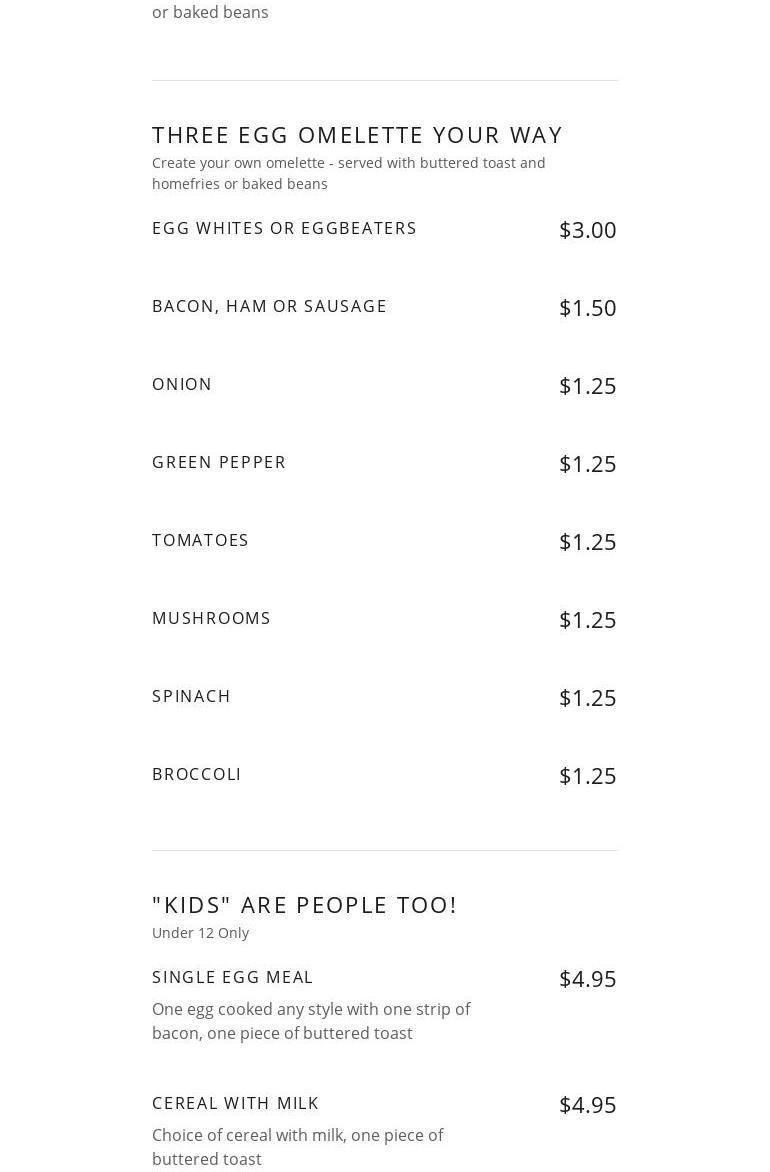This screenshot has height=1172, width=770.
Task: Click the choice of cereal description text
Action: (297, 1147)
